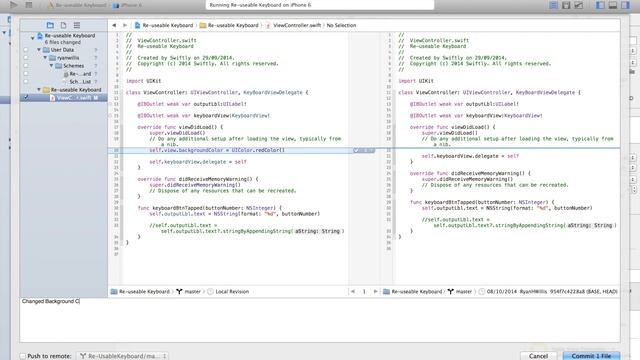Collapse the Schemes folder
640x360 pixels.
(x=51, y=66)
